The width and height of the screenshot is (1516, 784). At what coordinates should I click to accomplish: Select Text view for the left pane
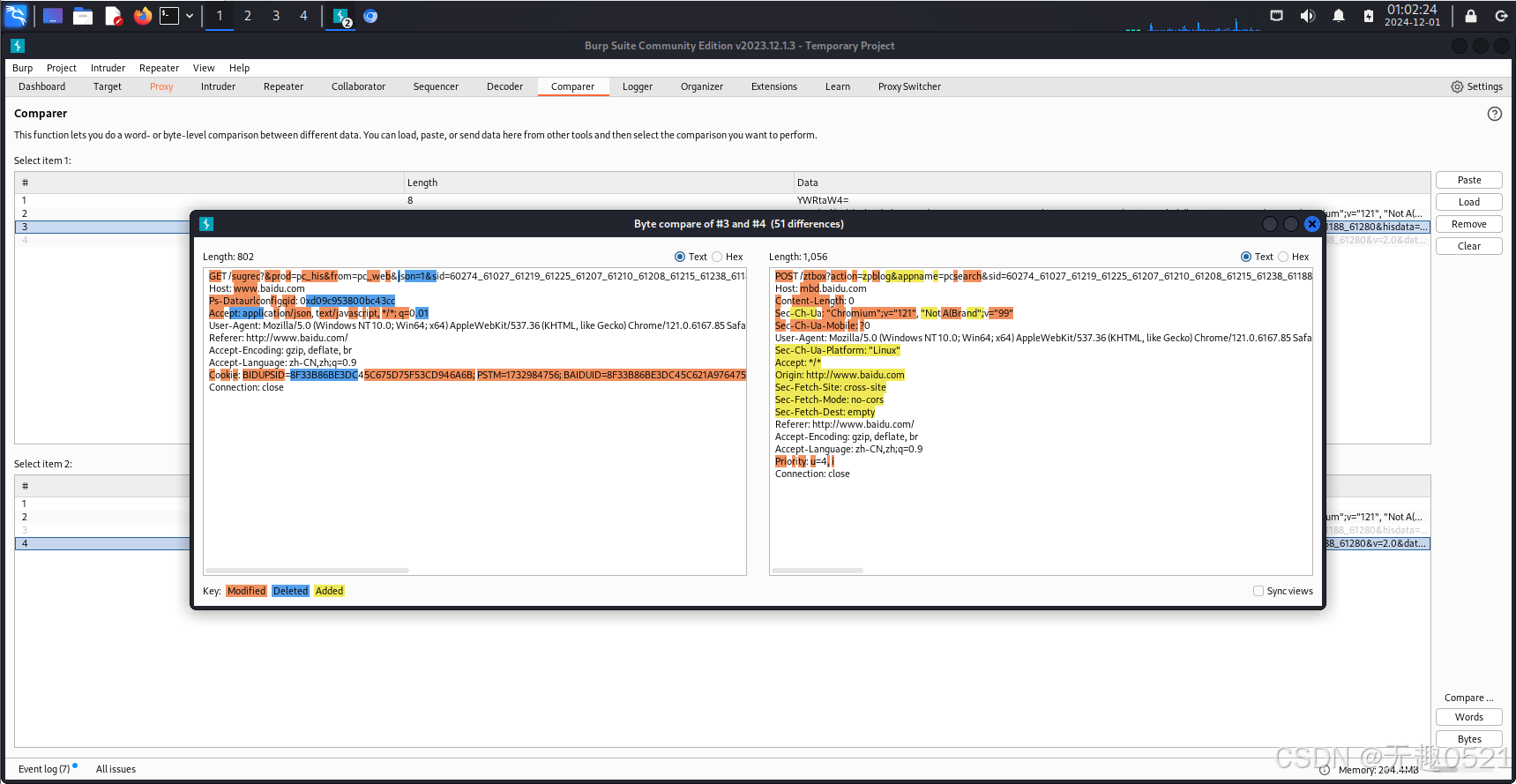pos(680,257)
